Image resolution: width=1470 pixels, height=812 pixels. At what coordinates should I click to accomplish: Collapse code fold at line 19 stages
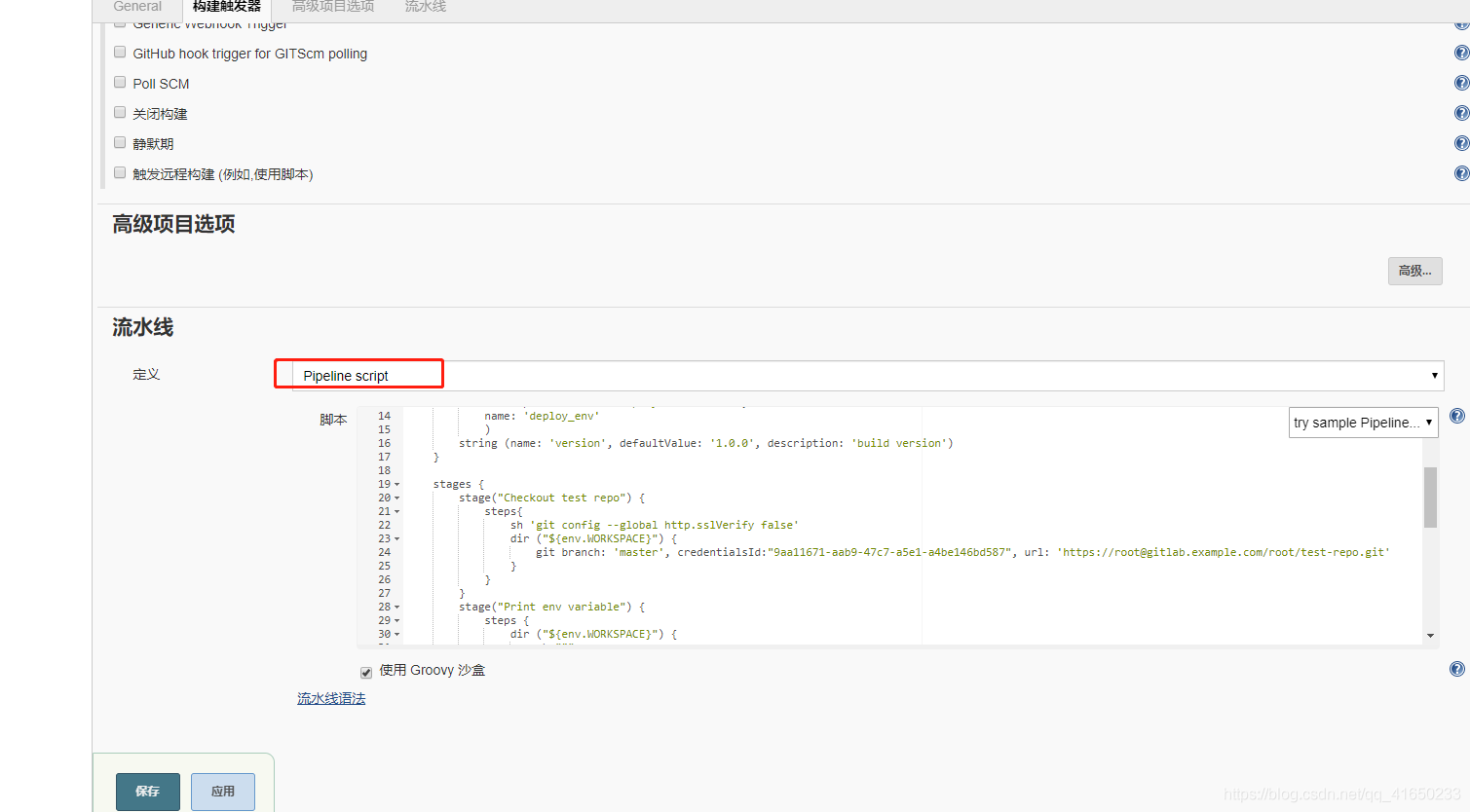click(x=397, y=485)
